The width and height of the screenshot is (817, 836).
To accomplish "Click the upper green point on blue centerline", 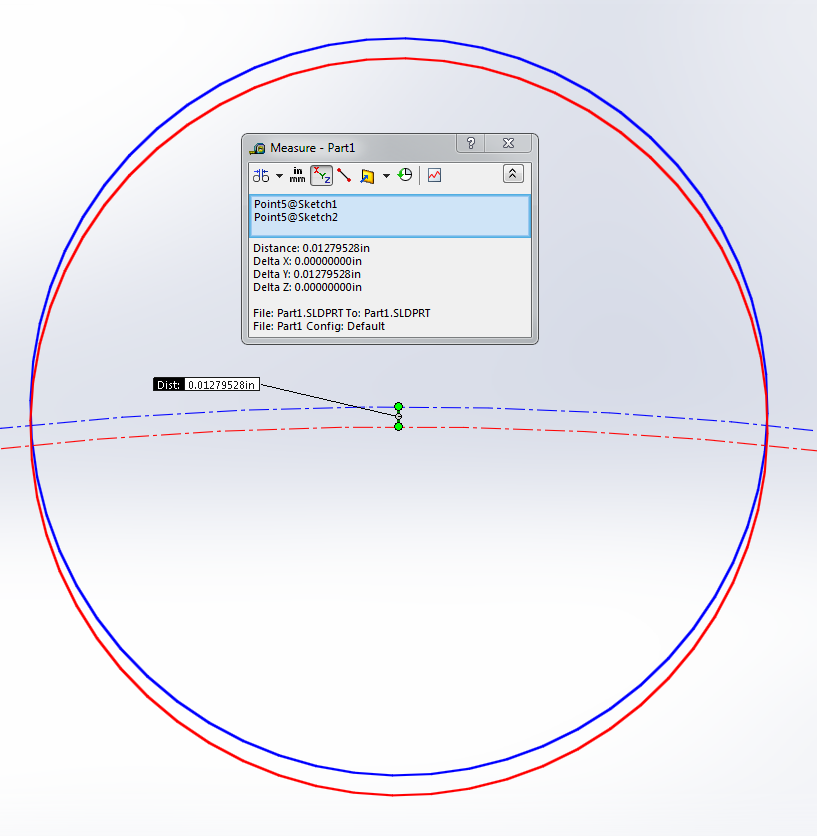I will click(x=399, y=407).
